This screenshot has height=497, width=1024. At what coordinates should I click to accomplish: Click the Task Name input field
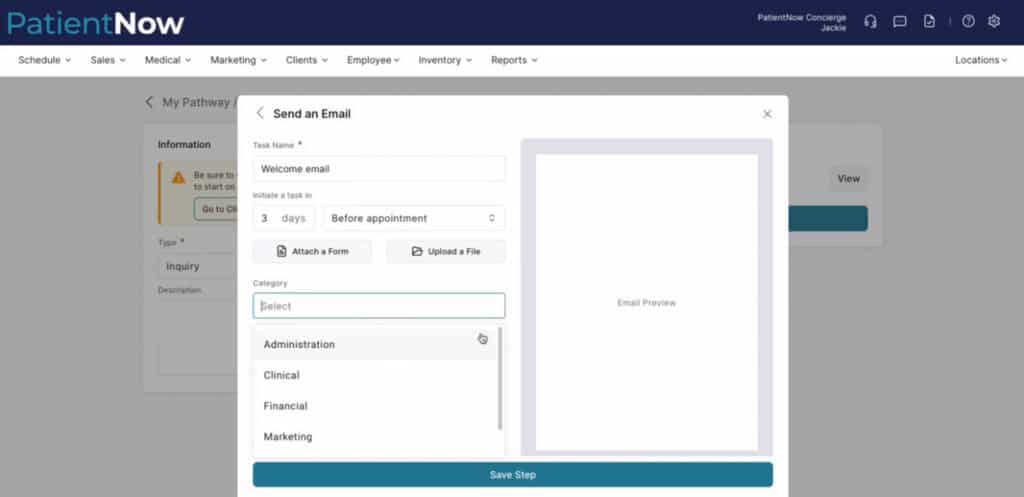point(378,169)
